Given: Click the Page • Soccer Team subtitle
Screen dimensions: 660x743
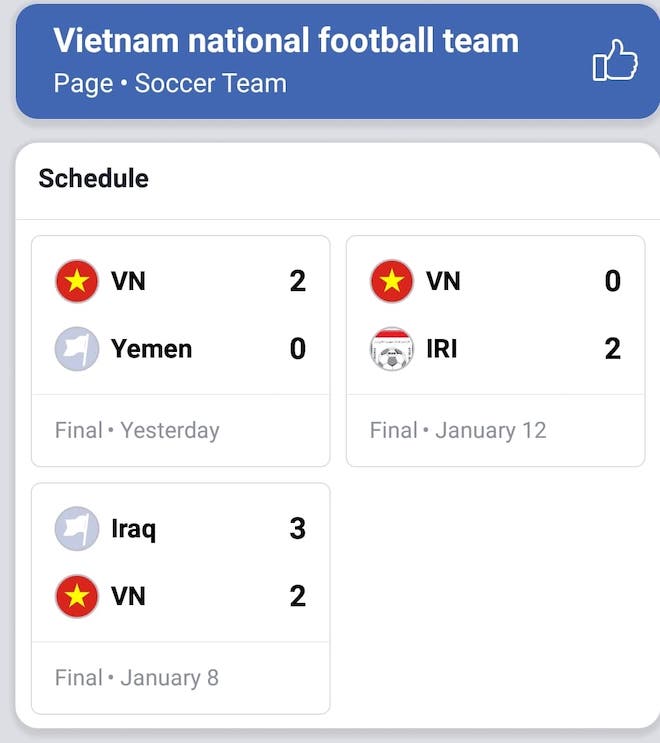Looking at the screenshot, I should (170, 83).
